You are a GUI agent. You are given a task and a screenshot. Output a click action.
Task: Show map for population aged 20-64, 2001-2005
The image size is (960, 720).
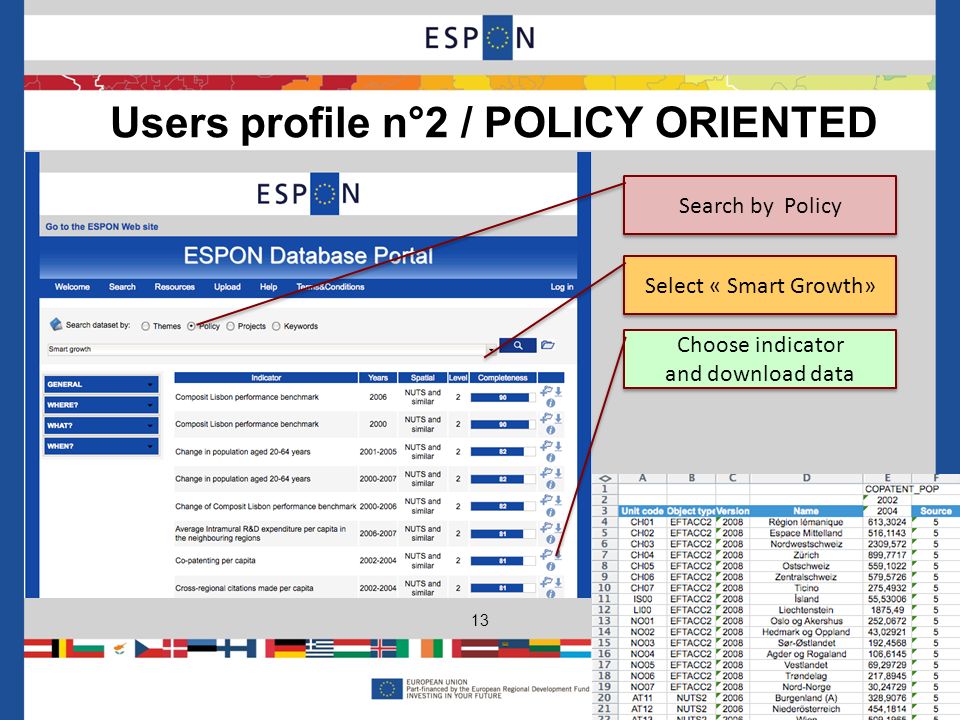pos(546,446)
